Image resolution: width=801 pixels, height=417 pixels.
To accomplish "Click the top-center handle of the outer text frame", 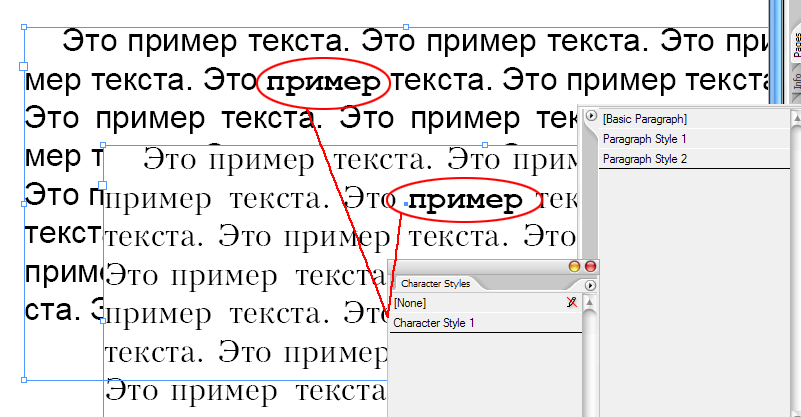I will 406,27.
